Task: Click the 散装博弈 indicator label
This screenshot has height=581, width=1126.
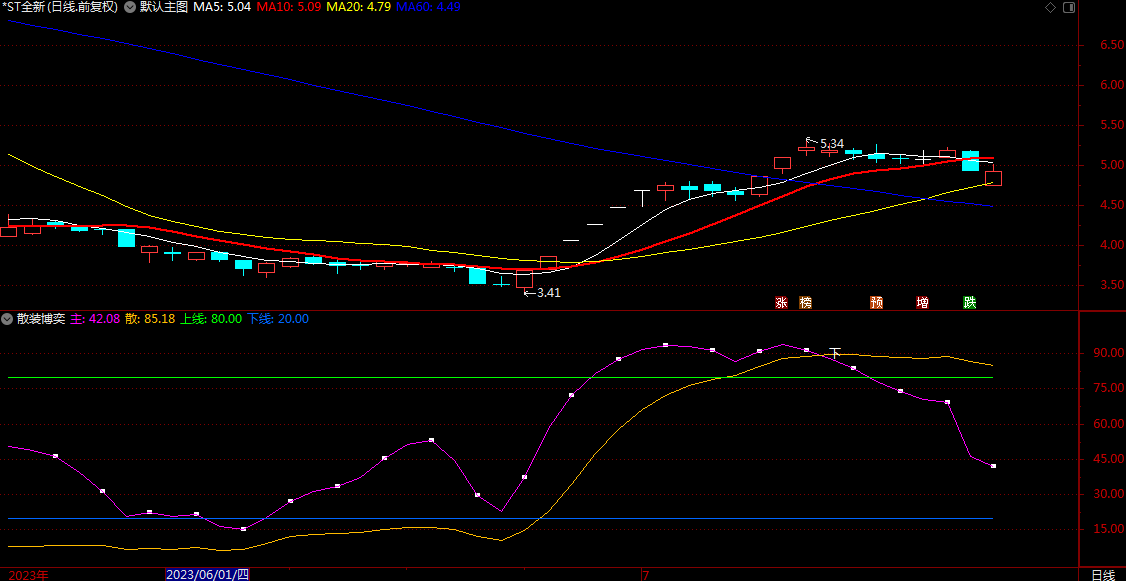Action: pos(41,318)
